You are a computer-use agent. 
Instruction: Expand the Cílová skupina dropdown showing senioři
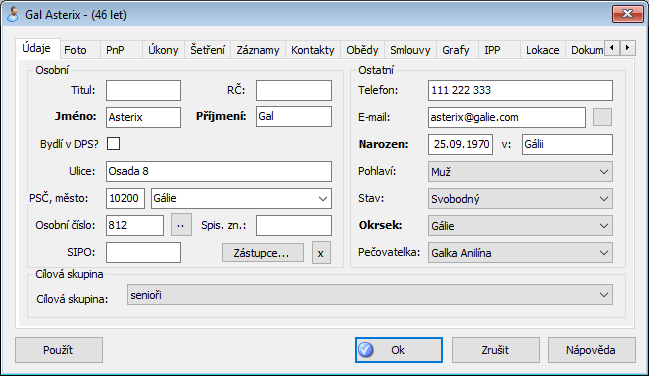click(370, 295)
